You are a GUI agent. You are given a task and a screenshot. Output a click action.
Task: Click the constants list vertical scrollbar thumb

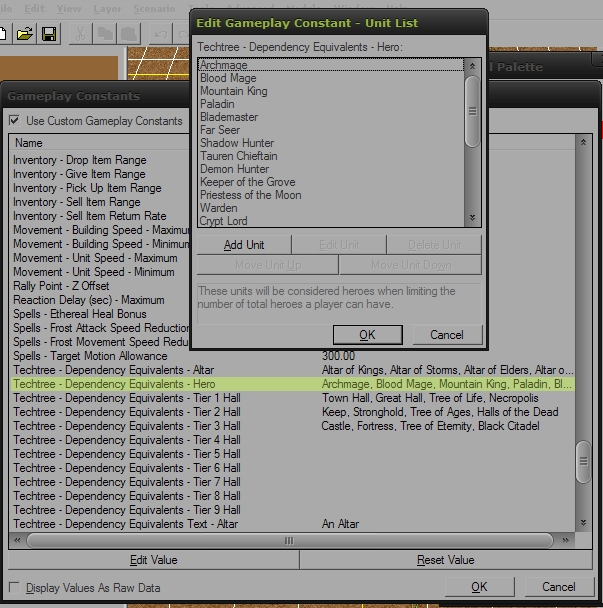coord(583,461)
